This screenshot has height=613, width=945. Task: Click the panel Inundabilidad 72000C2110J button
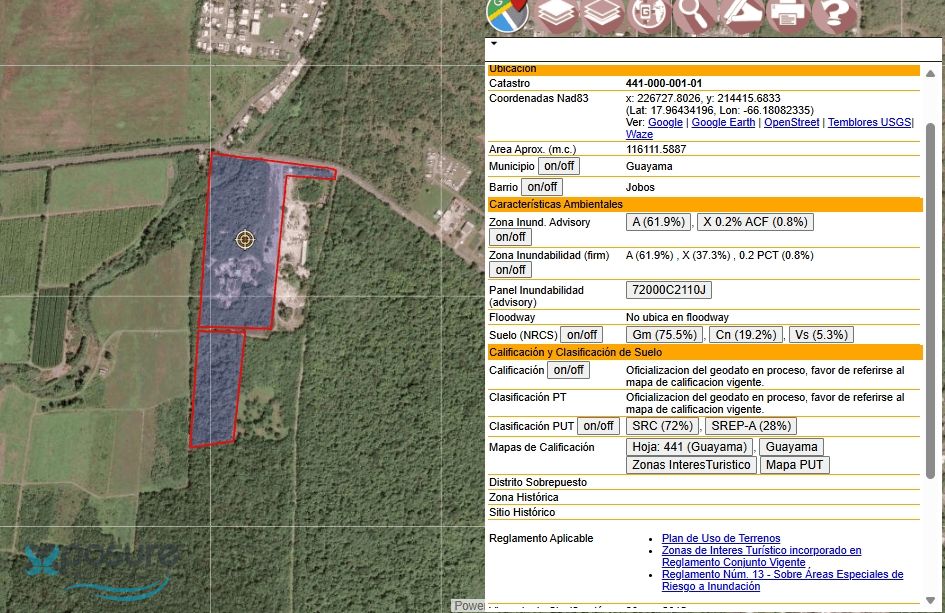668,290
